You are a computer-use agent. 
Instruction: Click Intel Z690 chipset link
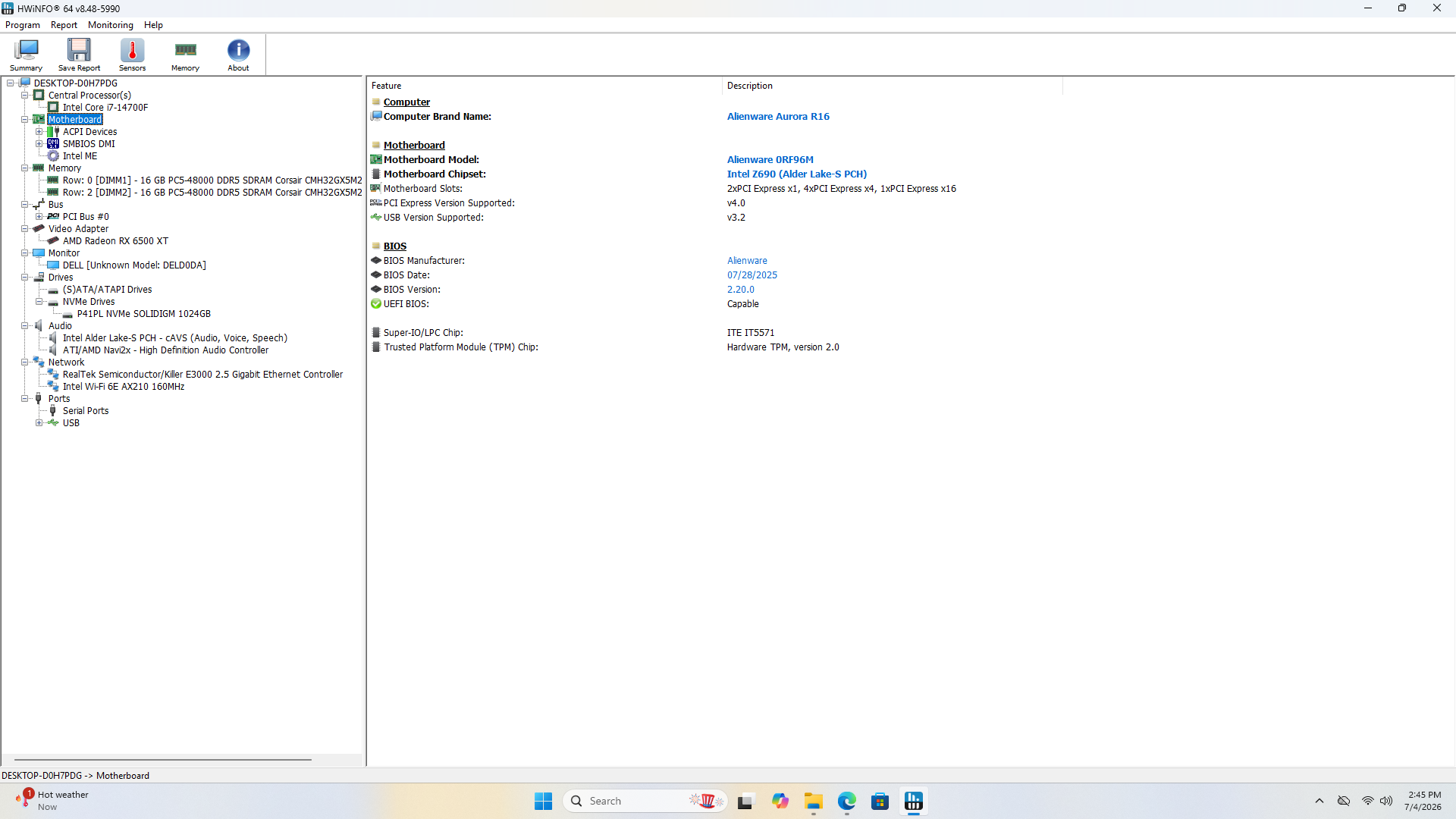[797, 174]
